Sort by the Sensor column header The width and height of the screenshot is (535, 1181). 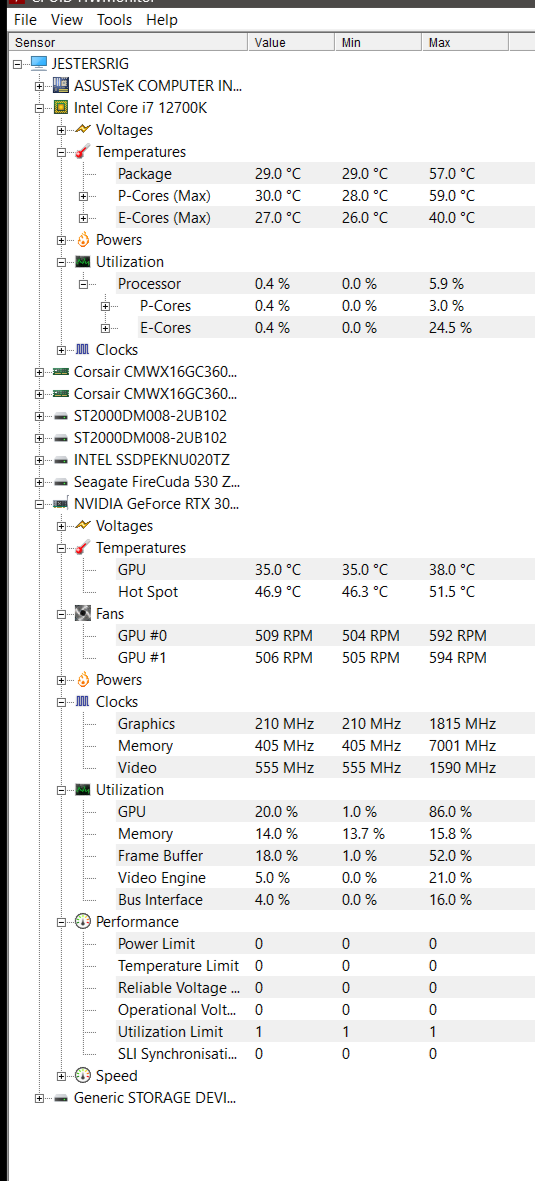(x=129, y=43)
